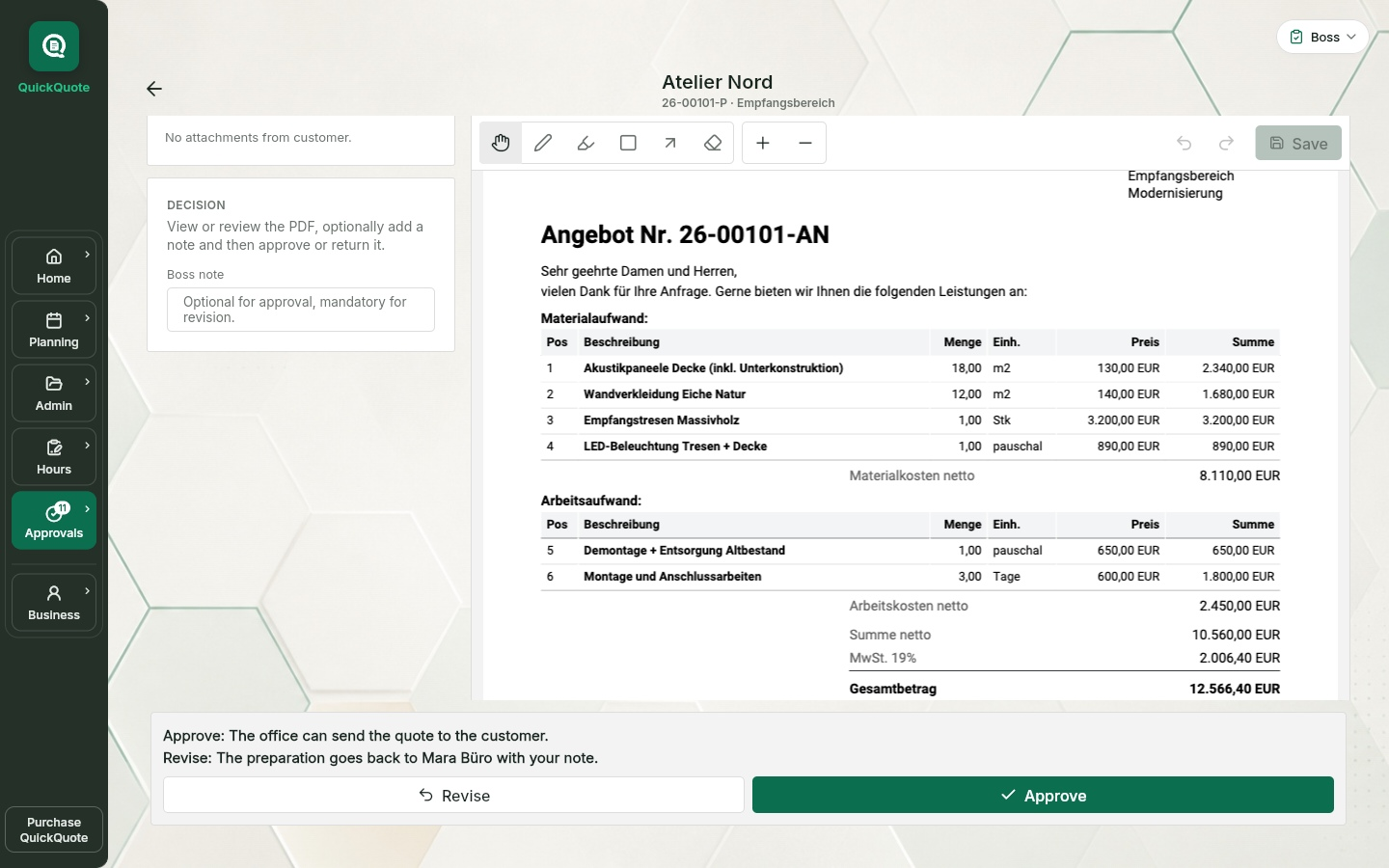Save the PDF annotations
Viewport: 1389px width, 868px height.
(1298, 143)
